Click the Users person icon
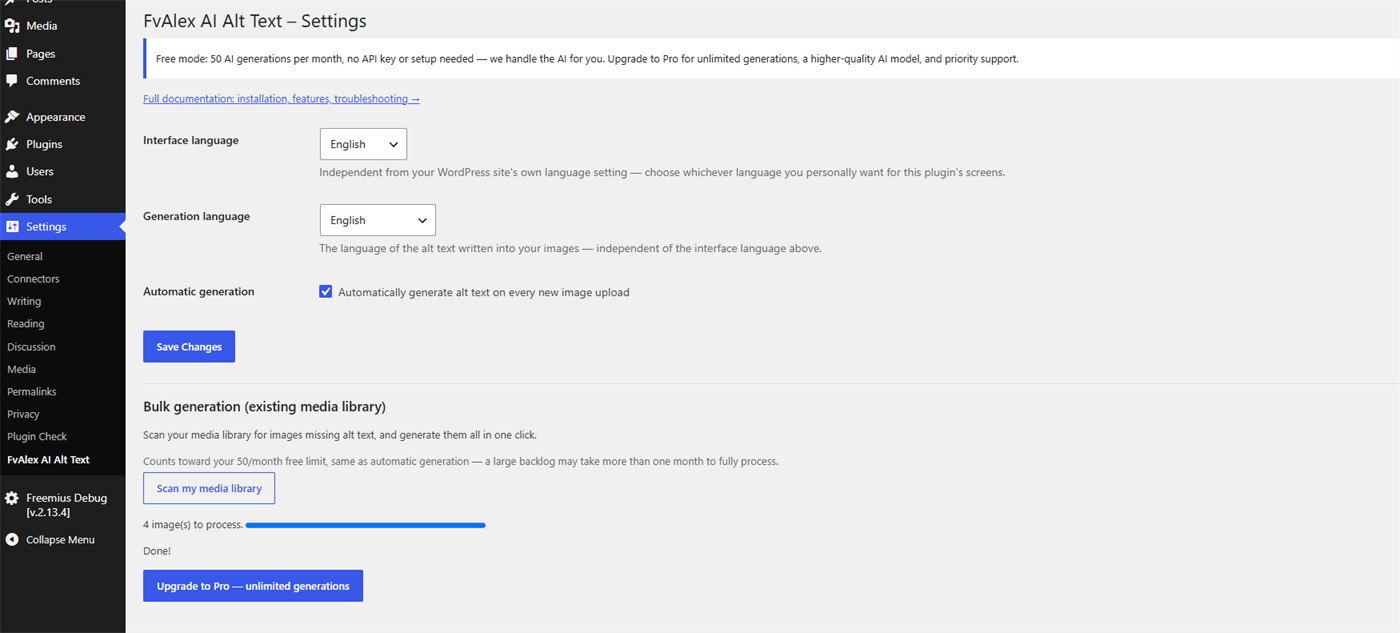 coord(12,172)
